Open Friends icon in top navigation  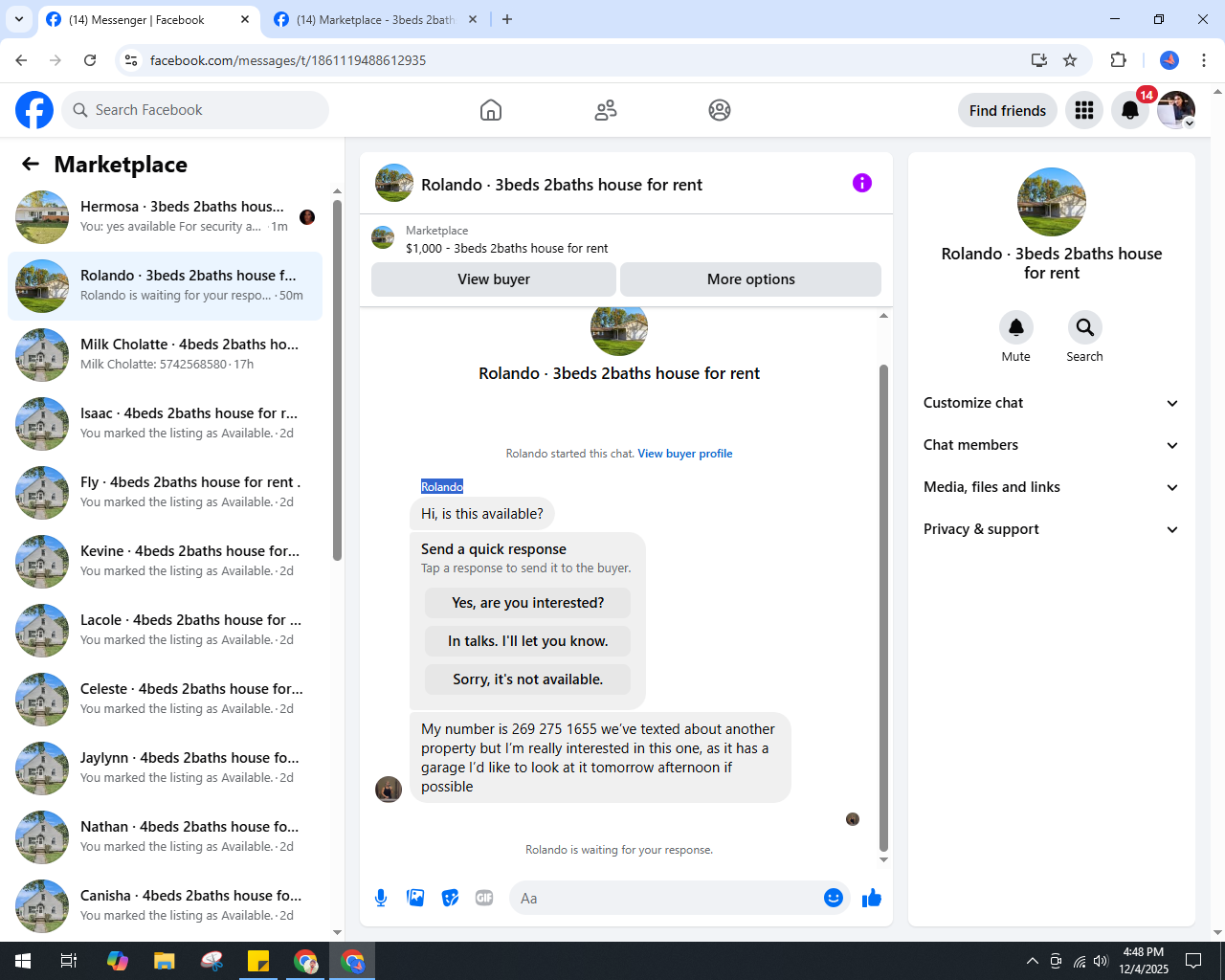coord(606,110)
